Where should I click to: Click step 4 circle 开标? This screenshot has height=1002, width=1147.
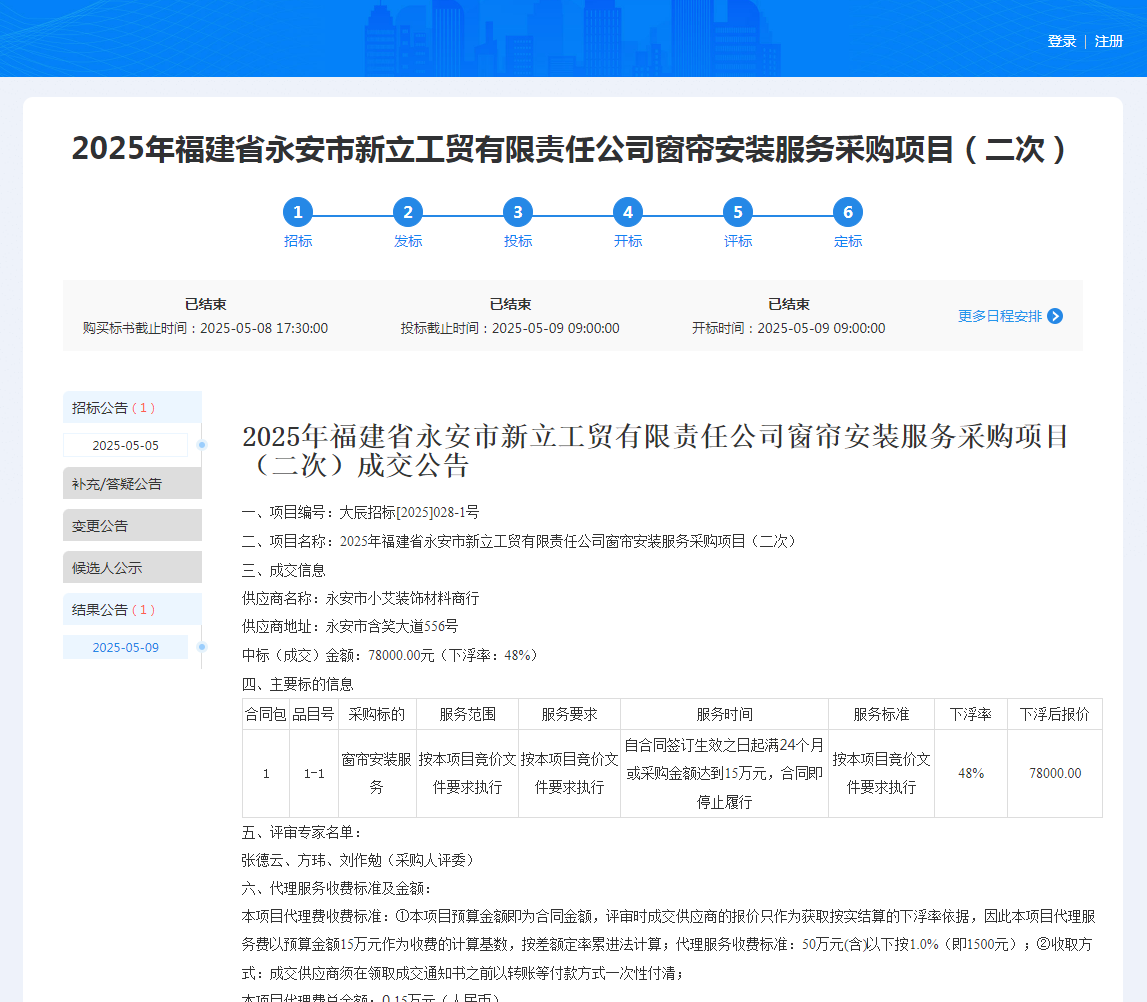click(628, 212)
